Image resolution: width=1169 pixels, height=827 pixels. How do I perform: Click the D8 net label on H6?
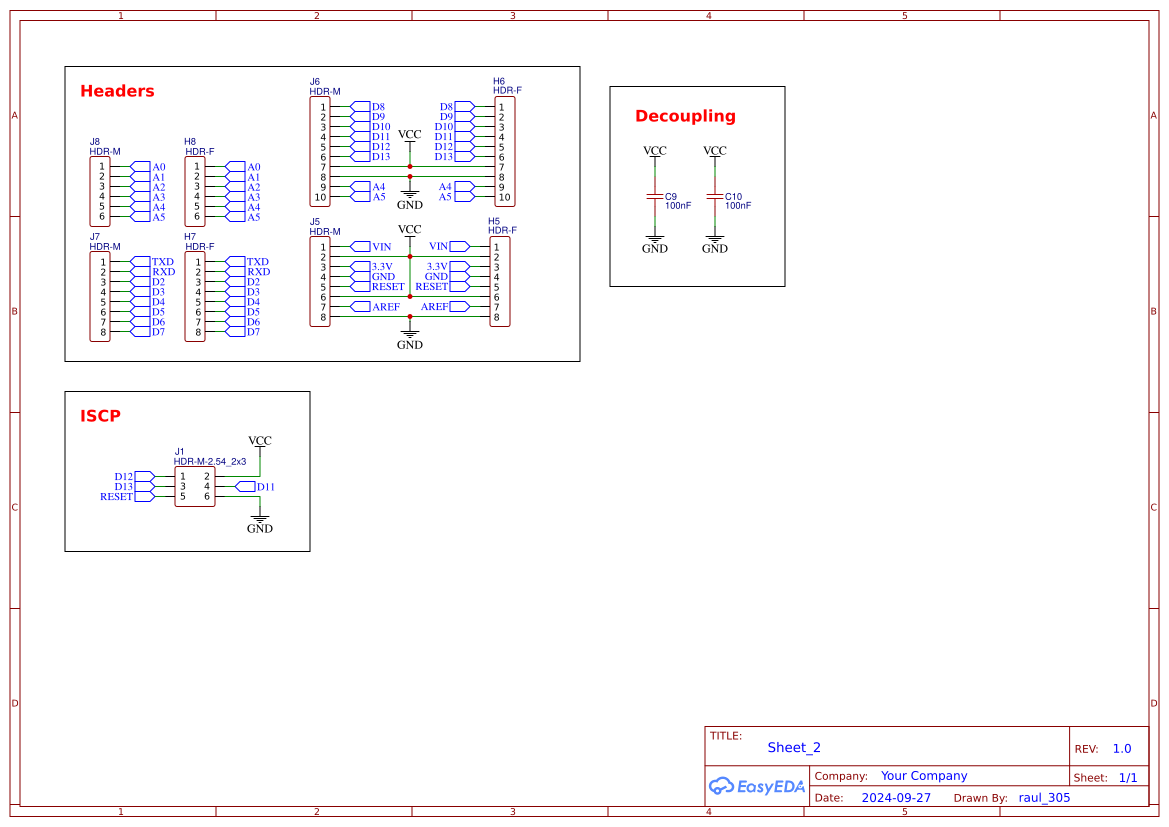[x=446, y=107]
